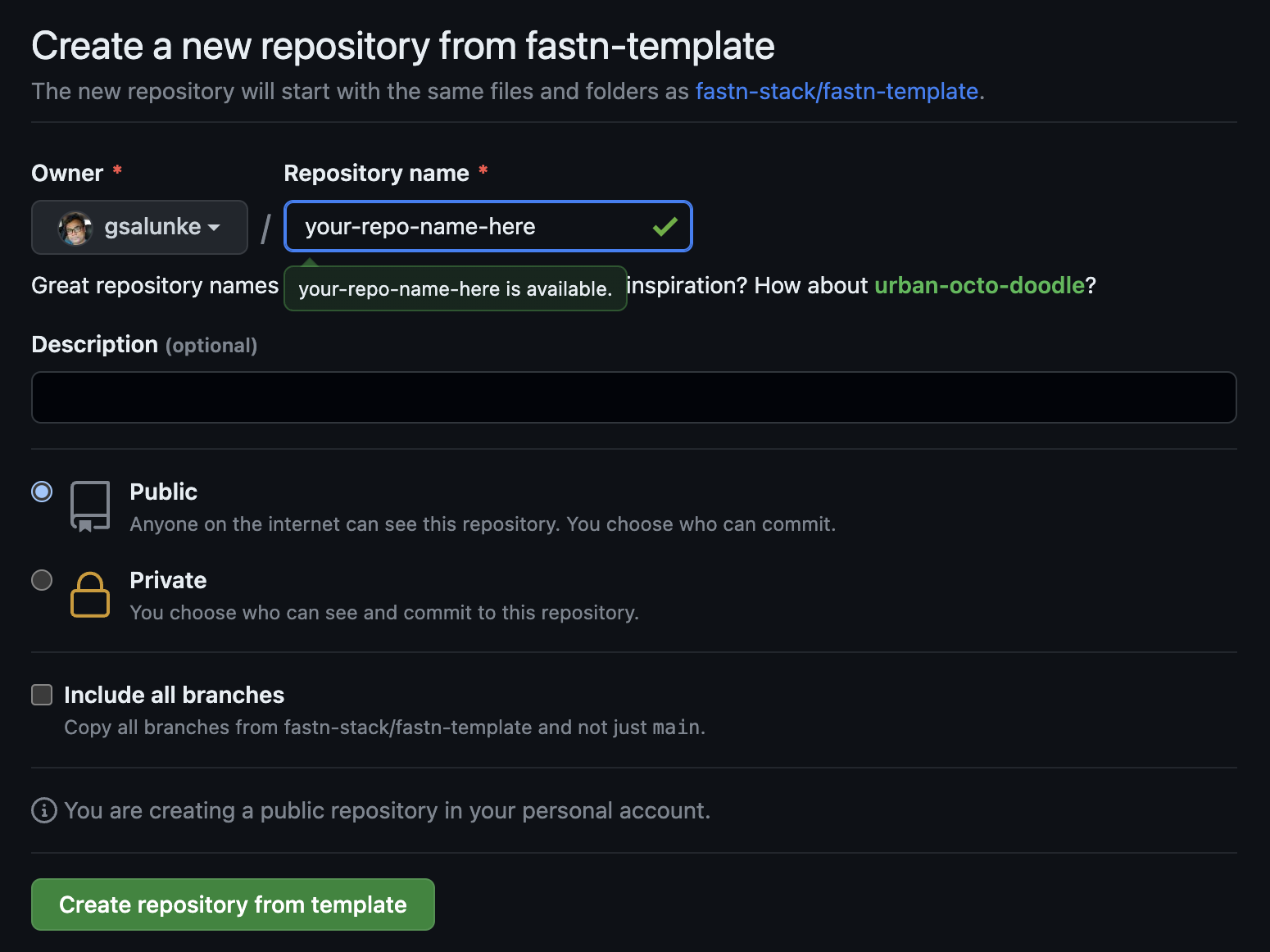Select the Public visibility radio button
This screenshot has width=1270, height=952.
click(42, 492)
